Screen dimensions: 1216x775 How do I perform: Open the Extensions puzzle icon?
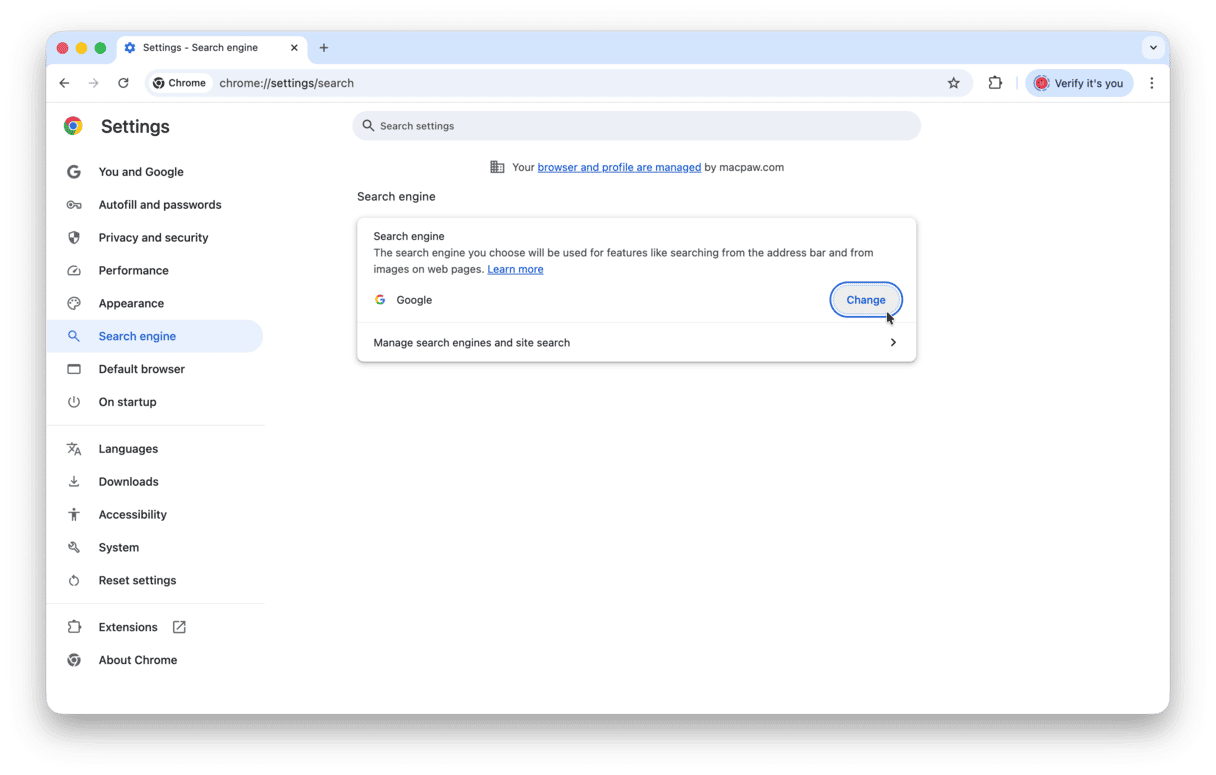(995, 83)
